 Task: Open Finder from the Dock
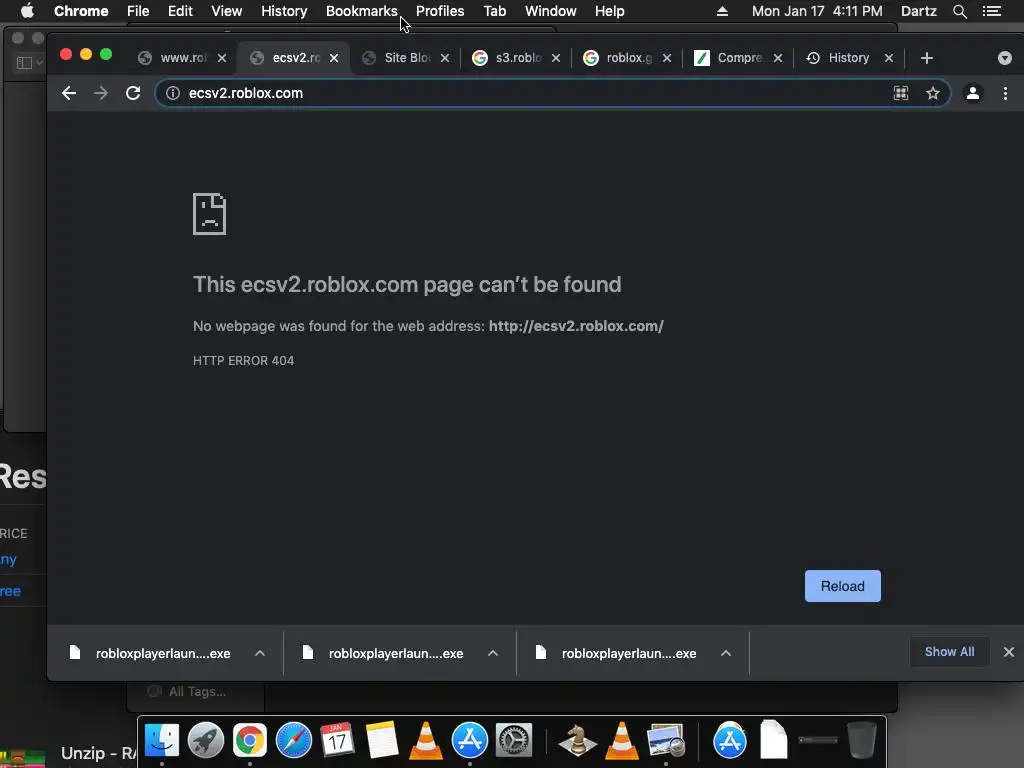161,741
